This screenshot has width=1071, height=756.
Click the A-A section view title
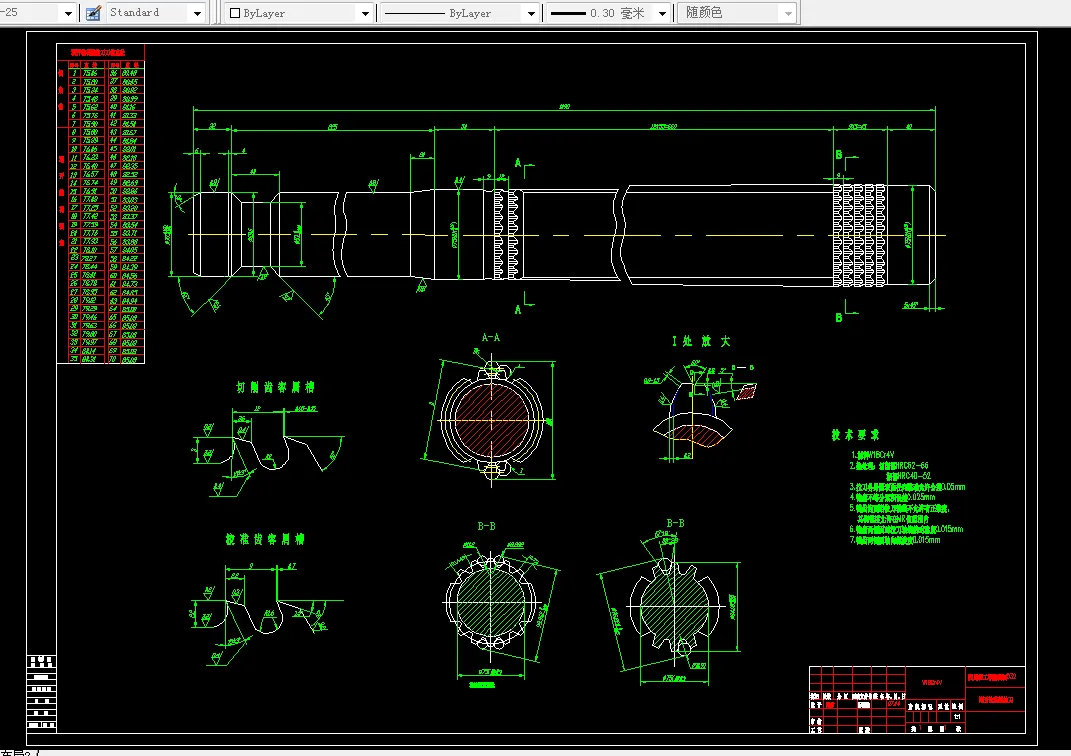[490, 337]
